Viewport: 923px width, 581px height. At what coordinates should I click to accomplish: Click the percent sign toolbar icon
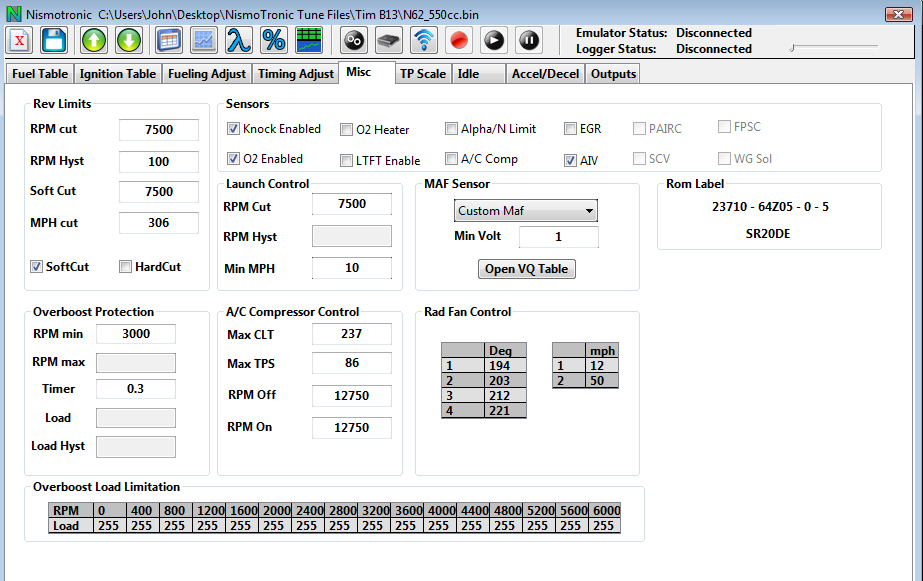coord(273,40)
